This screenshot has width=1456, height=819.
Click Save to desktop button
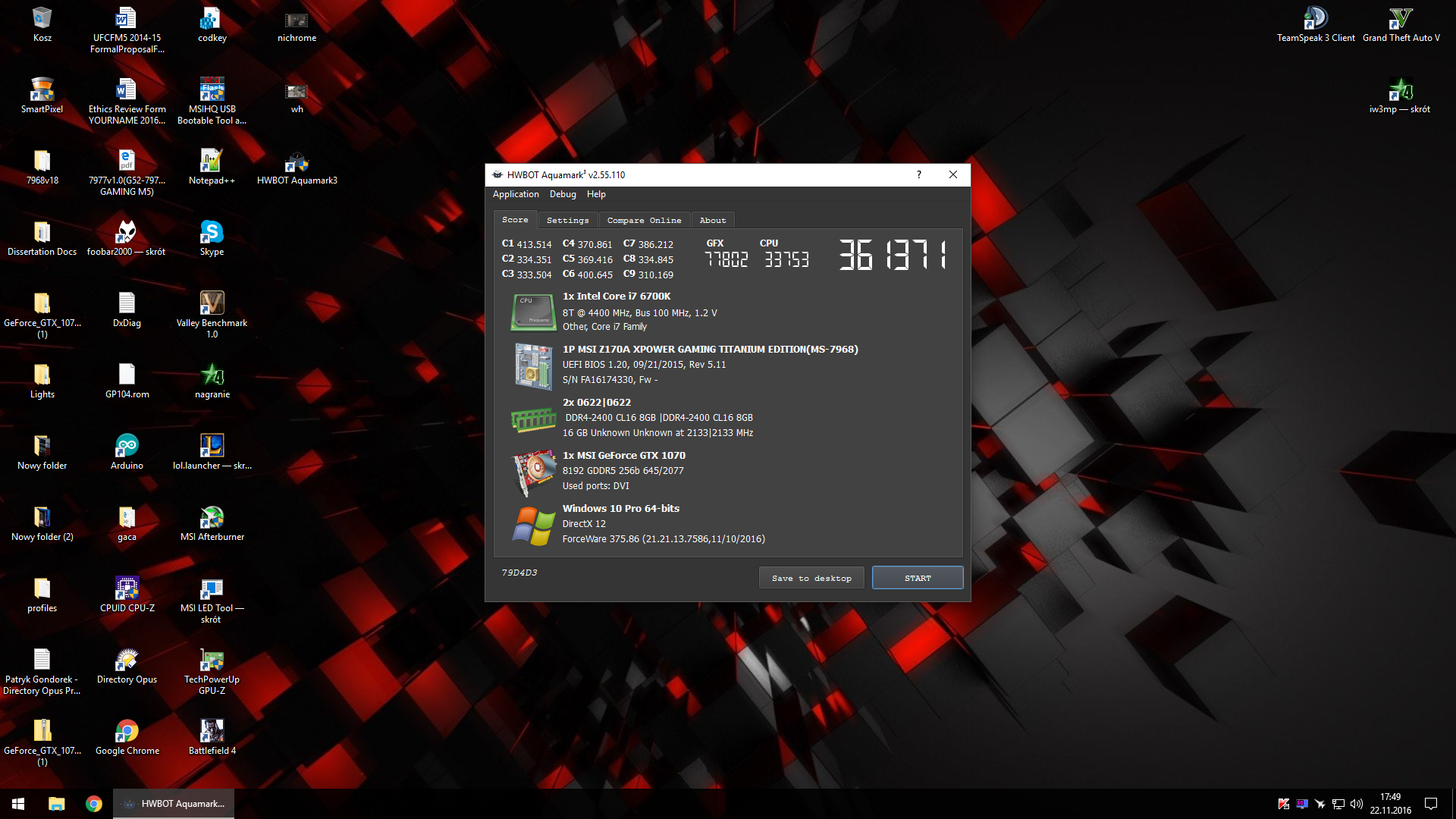(811, 578)
